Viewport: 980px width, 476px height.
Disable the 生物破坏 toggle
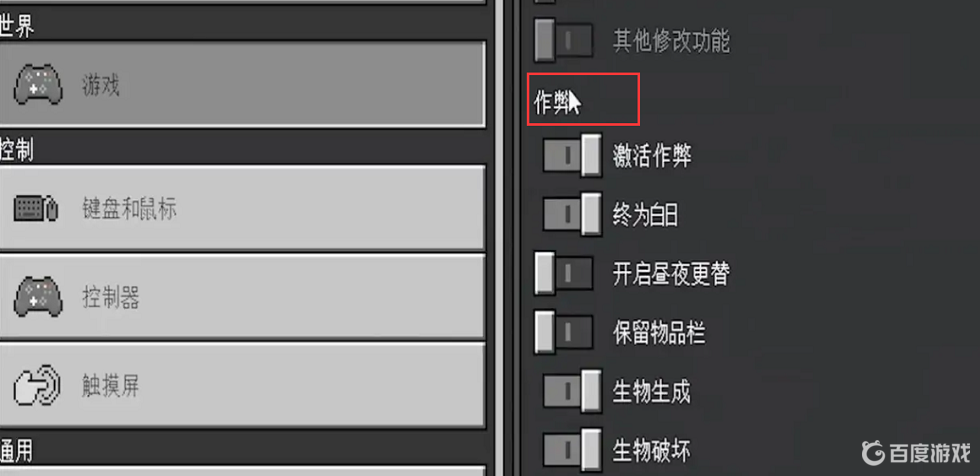click(572, 450)
